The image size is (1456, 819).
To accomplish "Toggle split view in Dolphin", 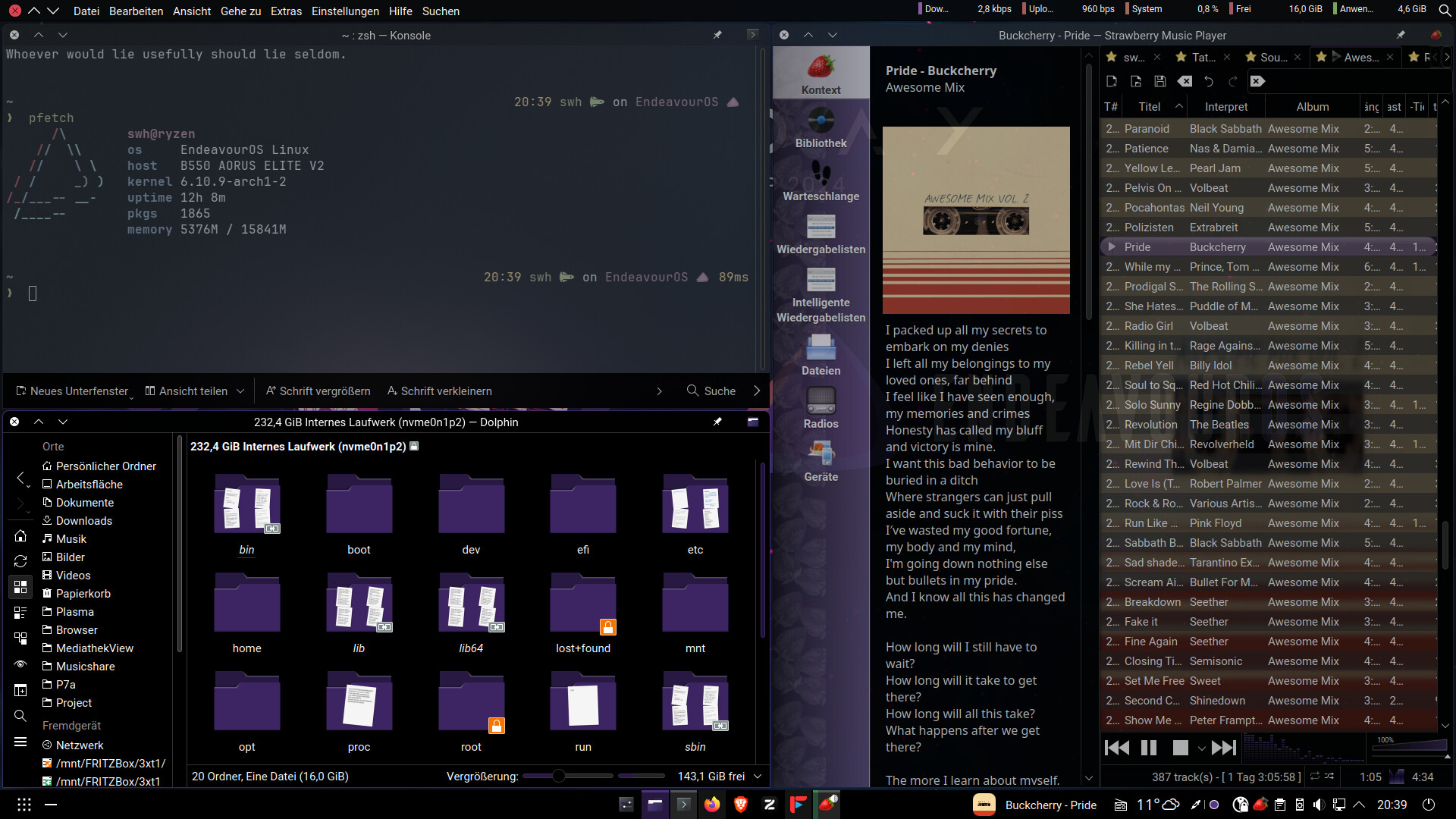I will click(20, 690).
